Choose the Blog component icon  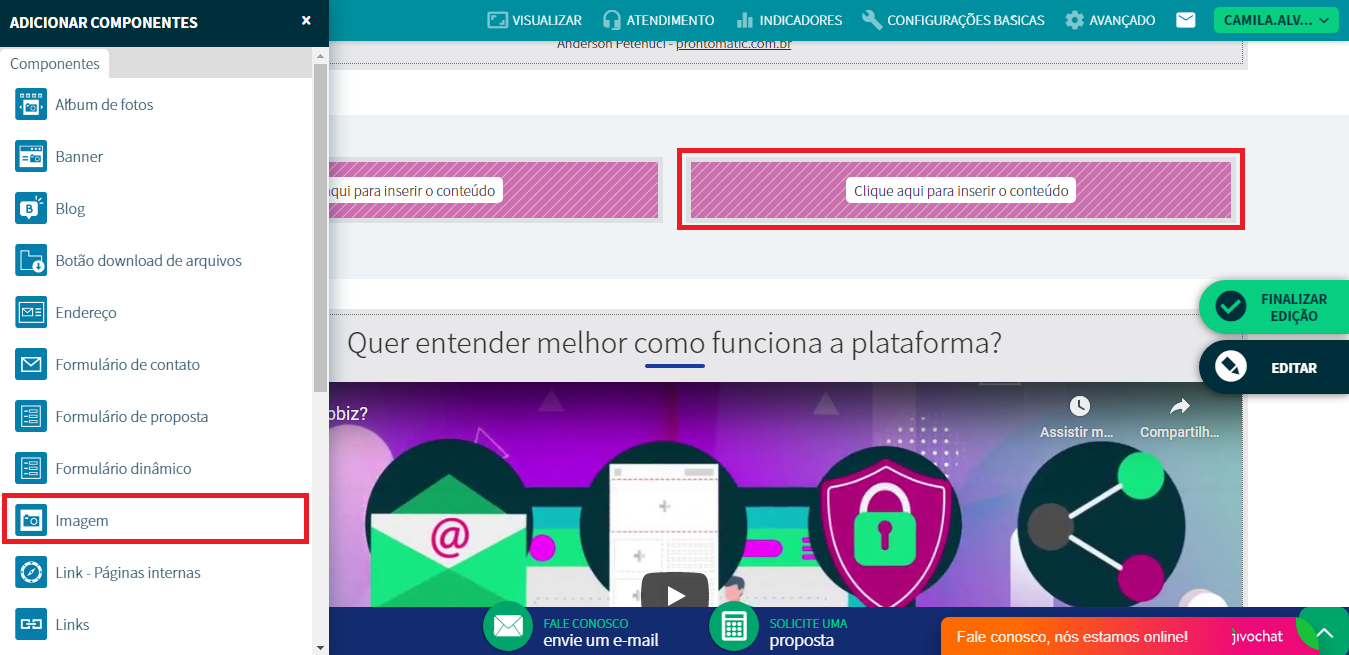31,209
